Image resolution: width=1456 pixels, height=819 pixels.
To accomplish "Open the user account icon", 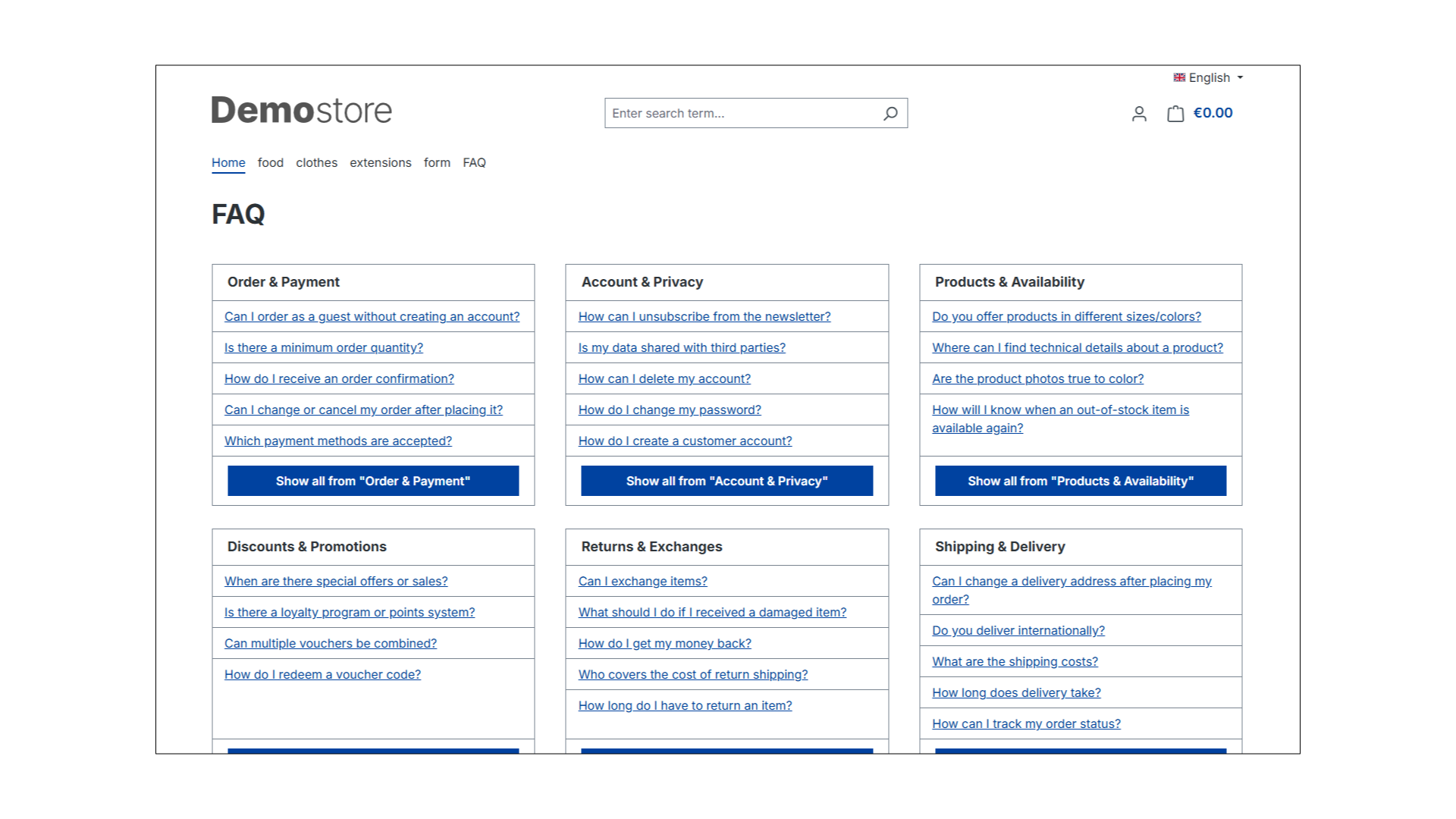I will (1139, 114).
